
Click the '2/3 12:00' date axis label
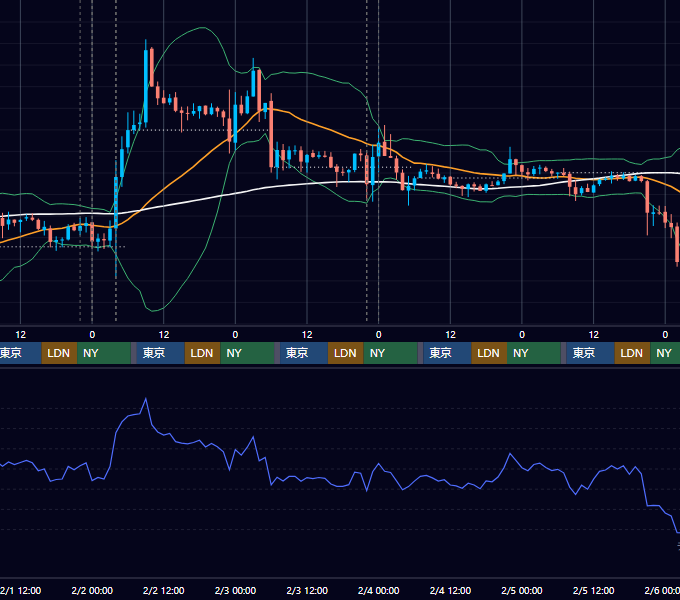307,590
